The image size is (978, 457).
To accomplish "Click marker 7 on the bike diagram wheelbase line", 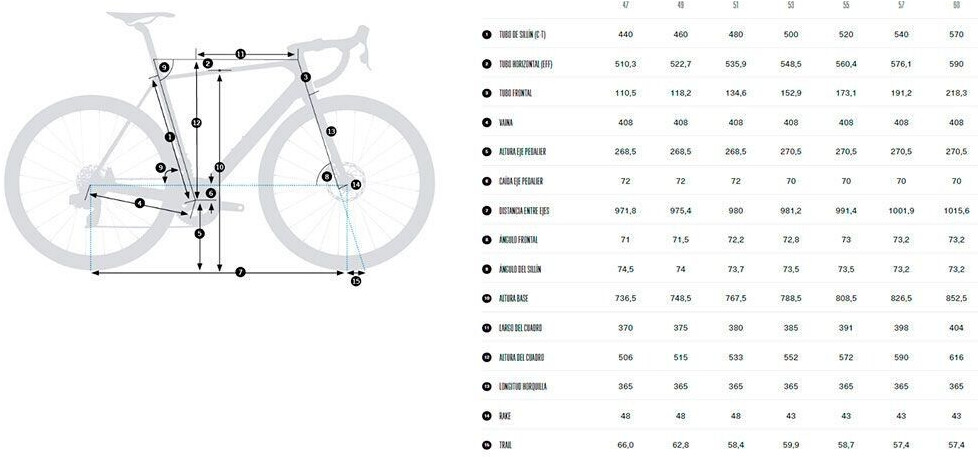I will 240,272.
